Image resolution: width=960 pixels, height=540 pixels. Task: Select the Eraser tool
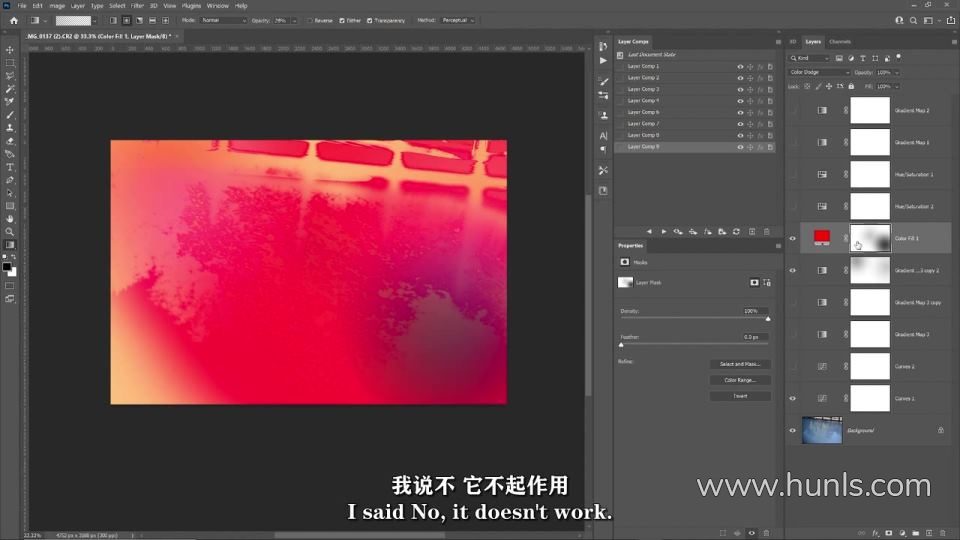point(10,141)
